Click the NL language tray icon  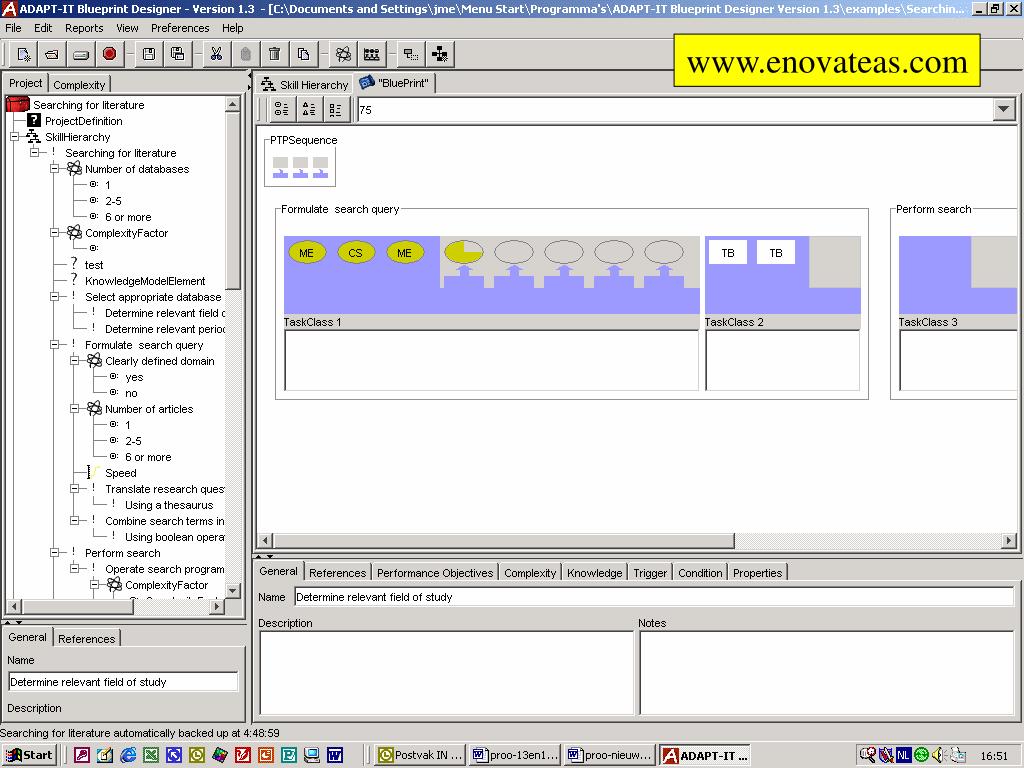(x=903, y=755)
